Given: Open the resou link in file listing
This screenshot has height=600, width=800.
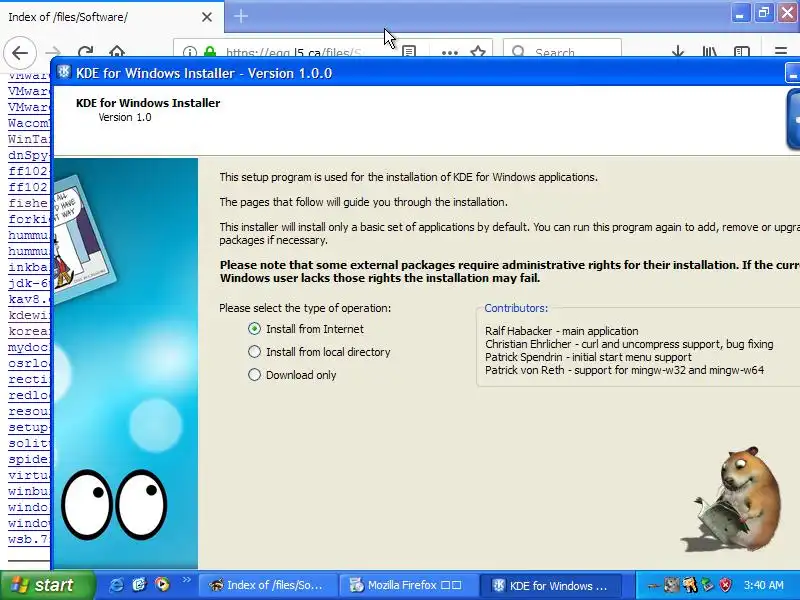Looking at the screenshot, I should pos(29,411).
